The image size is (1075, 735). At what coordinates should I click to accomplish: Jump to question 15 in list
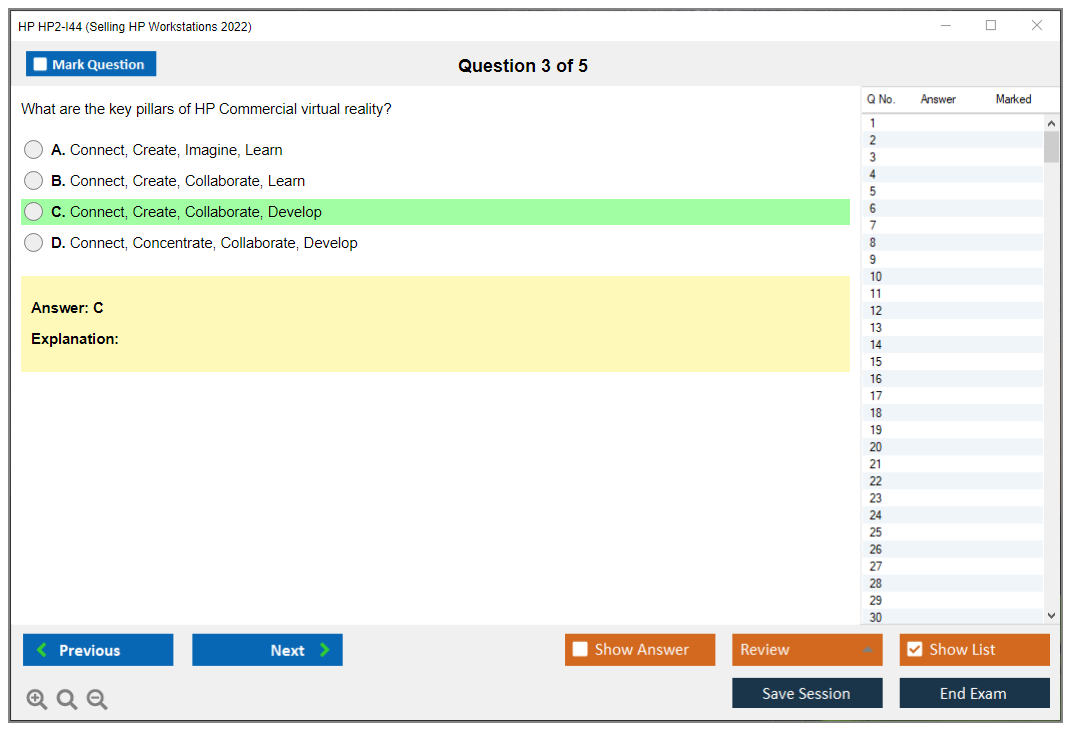coord(876,362)
